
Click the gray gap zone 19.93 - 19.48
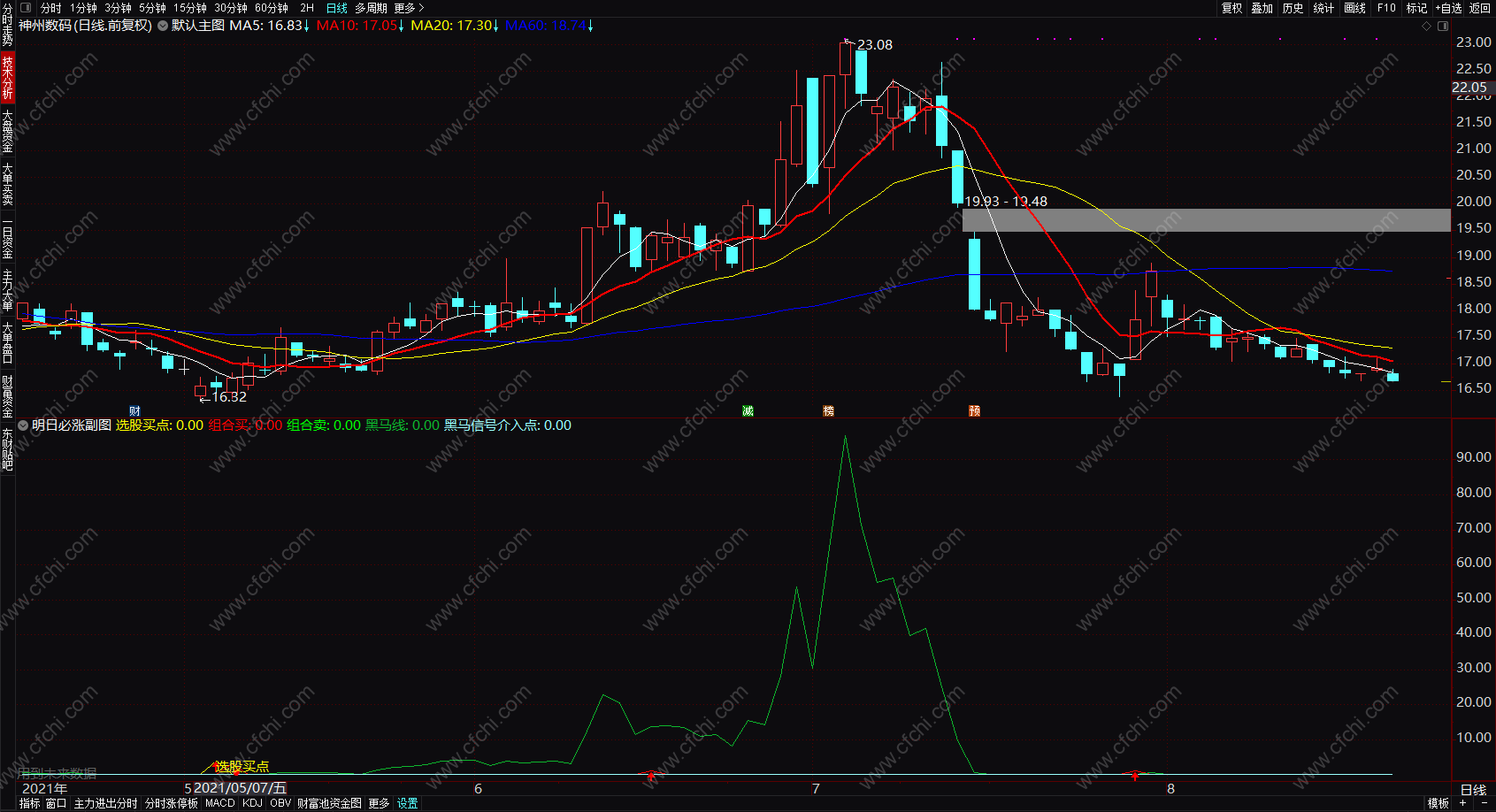(x=1207, y=220)
